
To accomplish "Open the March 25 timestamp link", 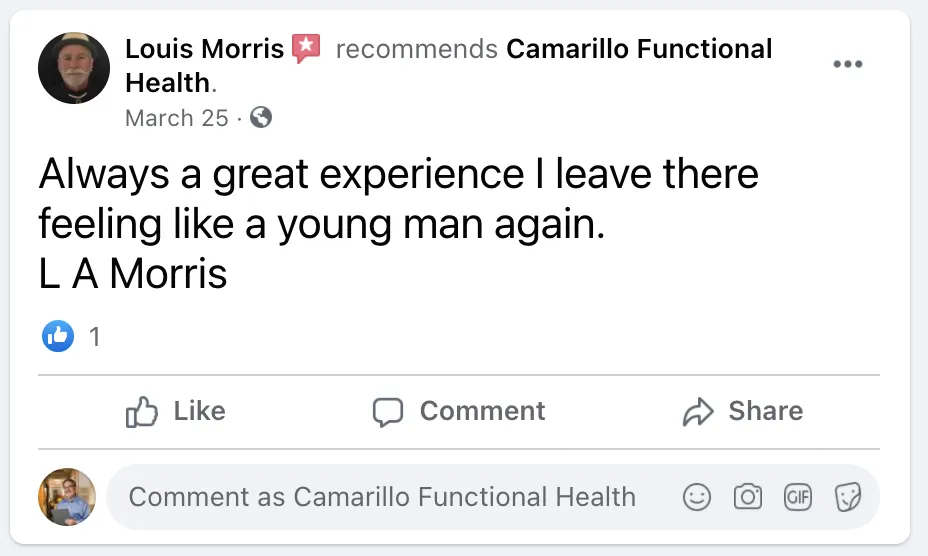I will pyautogui.click(x=177, y=118).
